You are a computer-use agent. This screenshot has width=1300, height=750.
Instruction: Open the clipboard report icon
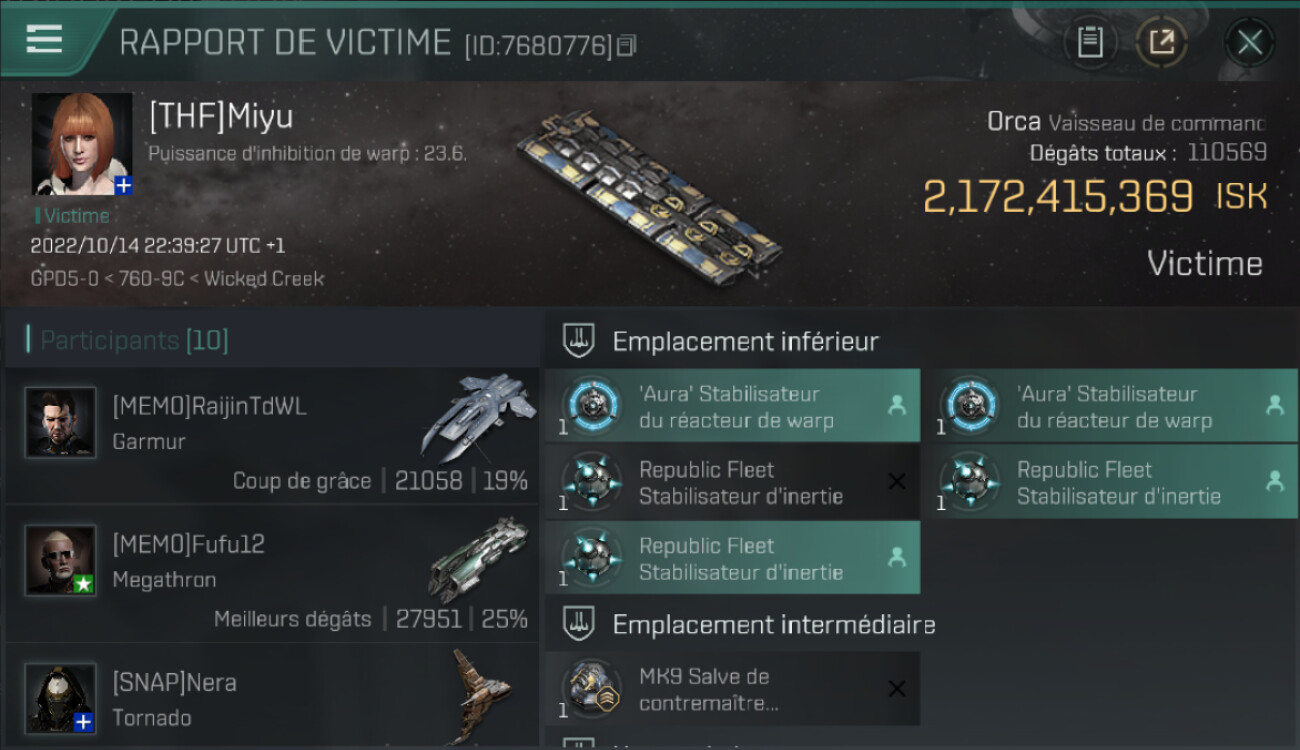coord(1090,42)
